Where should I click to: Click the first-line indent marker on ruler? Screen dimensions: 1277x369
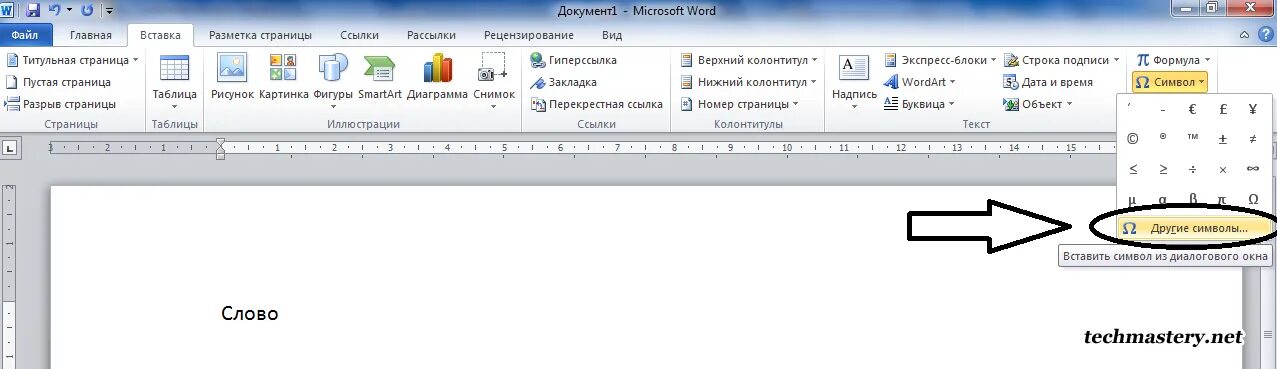(x=220, y=143)
